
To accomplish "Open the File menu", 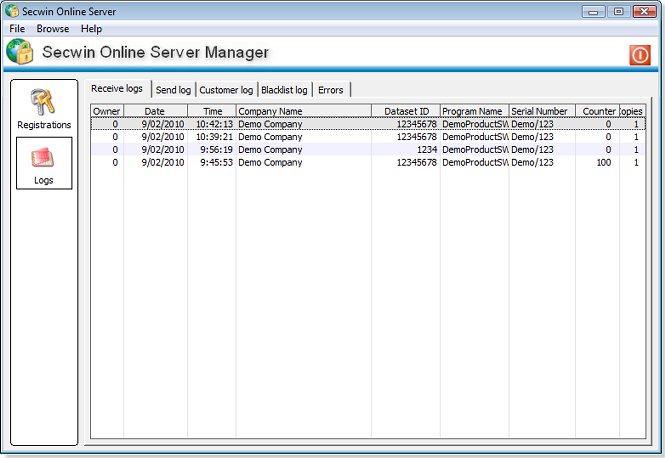I will (x=17, y=29).
